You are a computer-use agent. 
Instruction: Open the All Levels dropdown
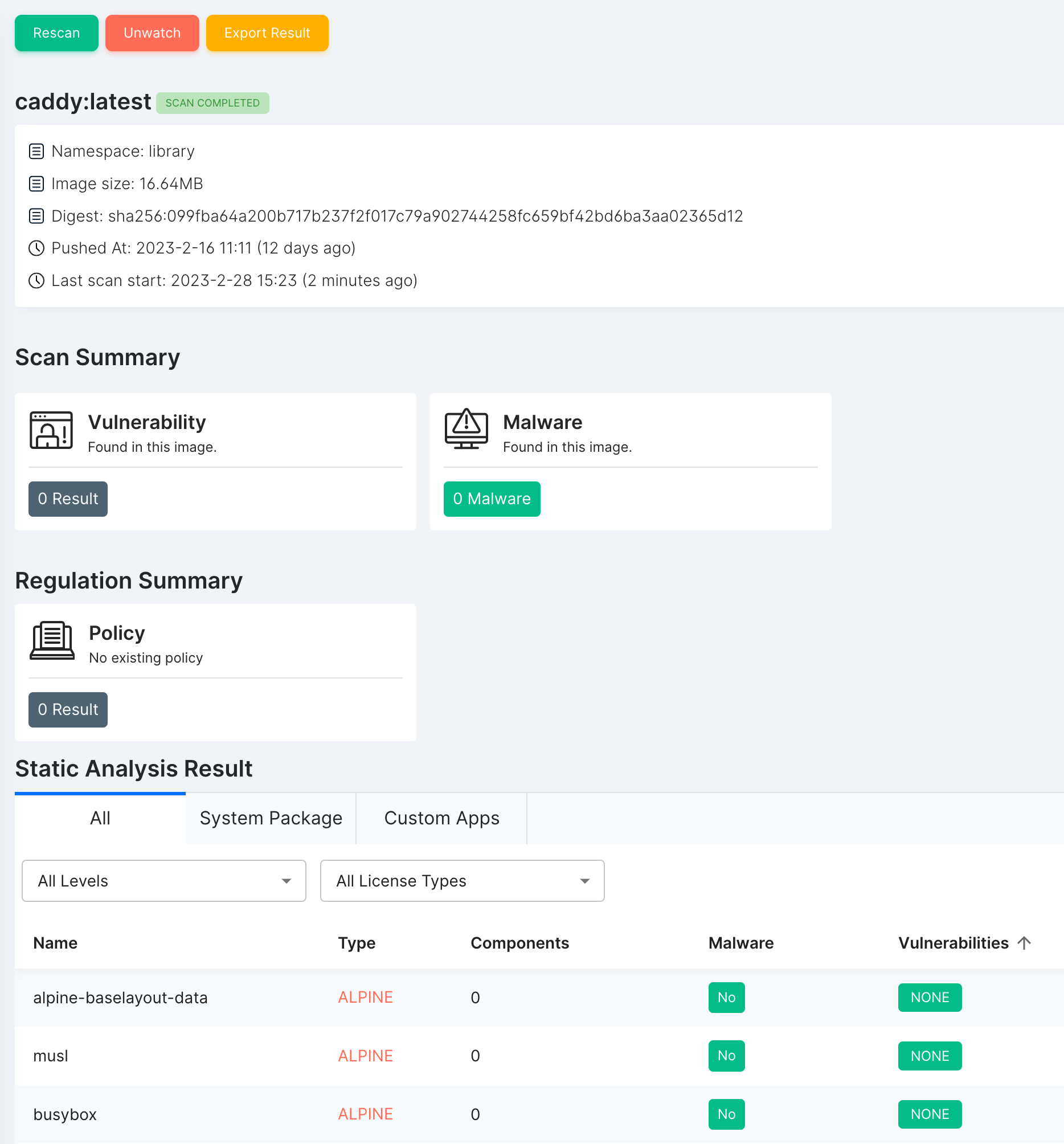tap(163, 880)
